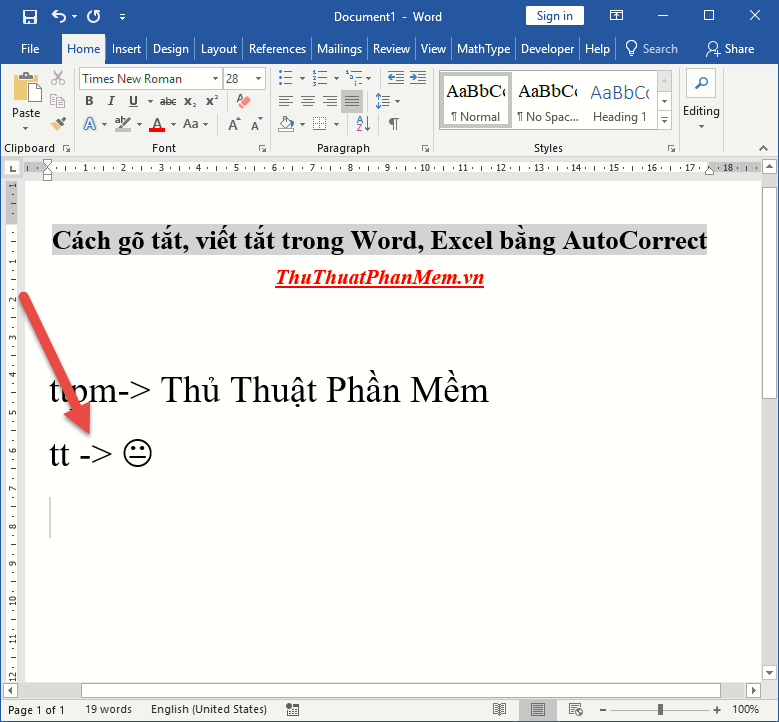Apply Text Effects and Typography
779x722 pixels.
(x=90, y=124)
